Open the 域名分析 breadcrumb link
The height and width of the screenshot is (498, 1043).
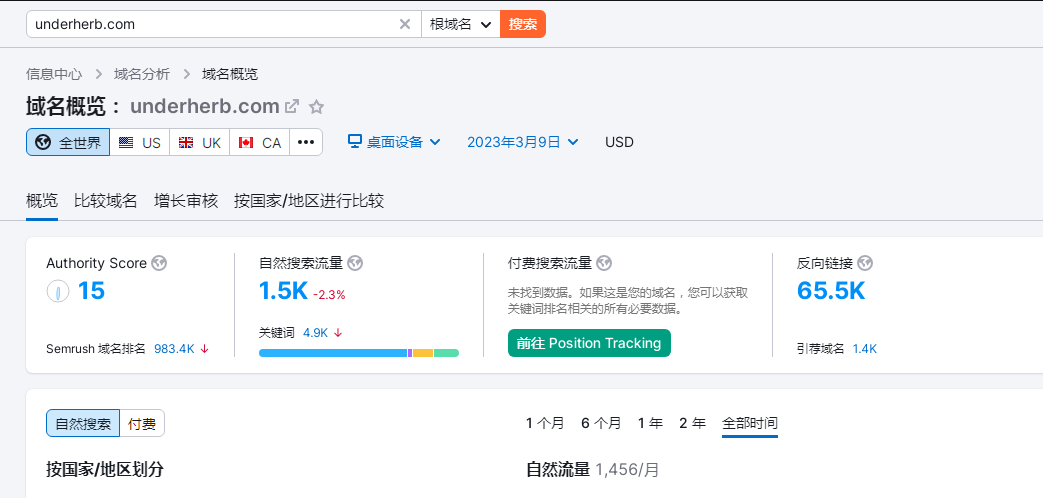[x=142, y=74]
